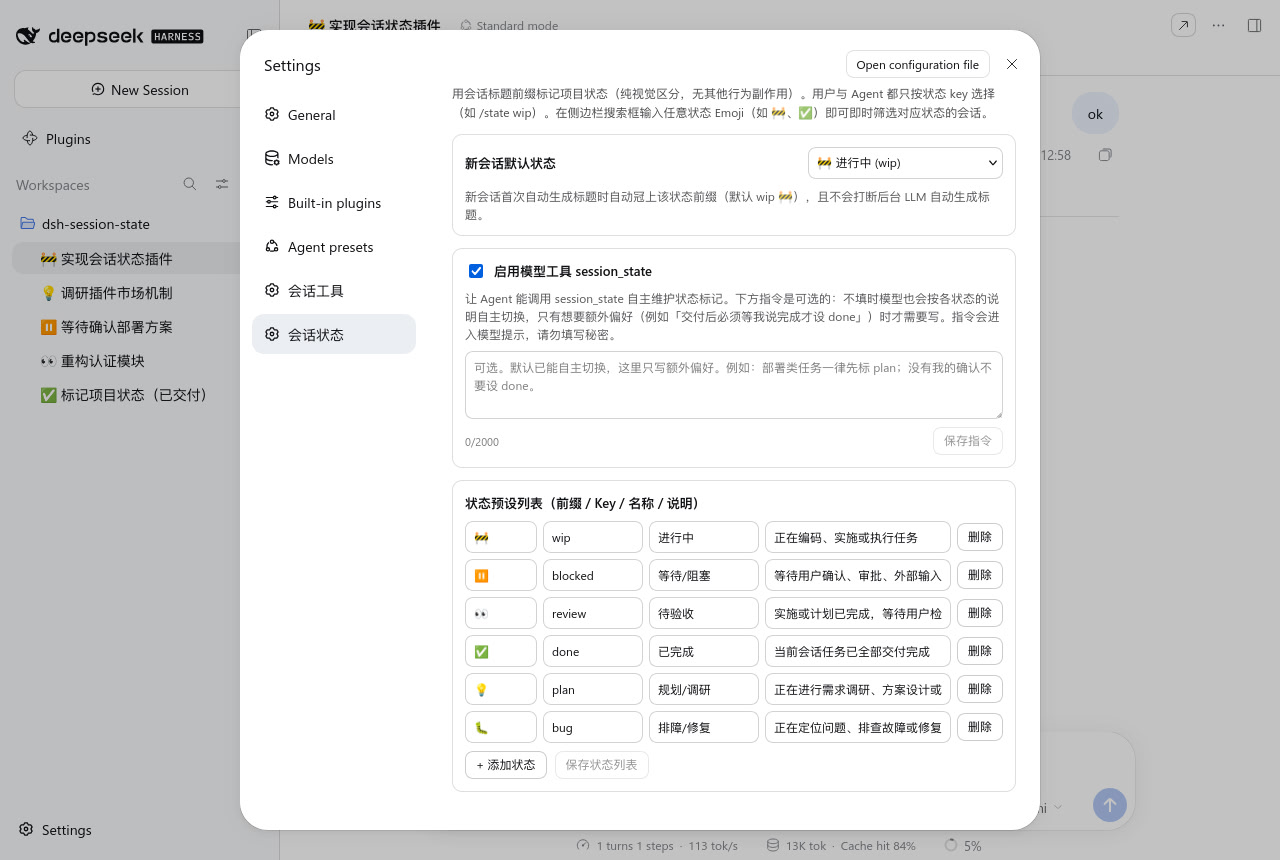The height and width of the screenshot is (860, 1280).
Task: Click the copy message icon
Action: tap(1105, 155)
